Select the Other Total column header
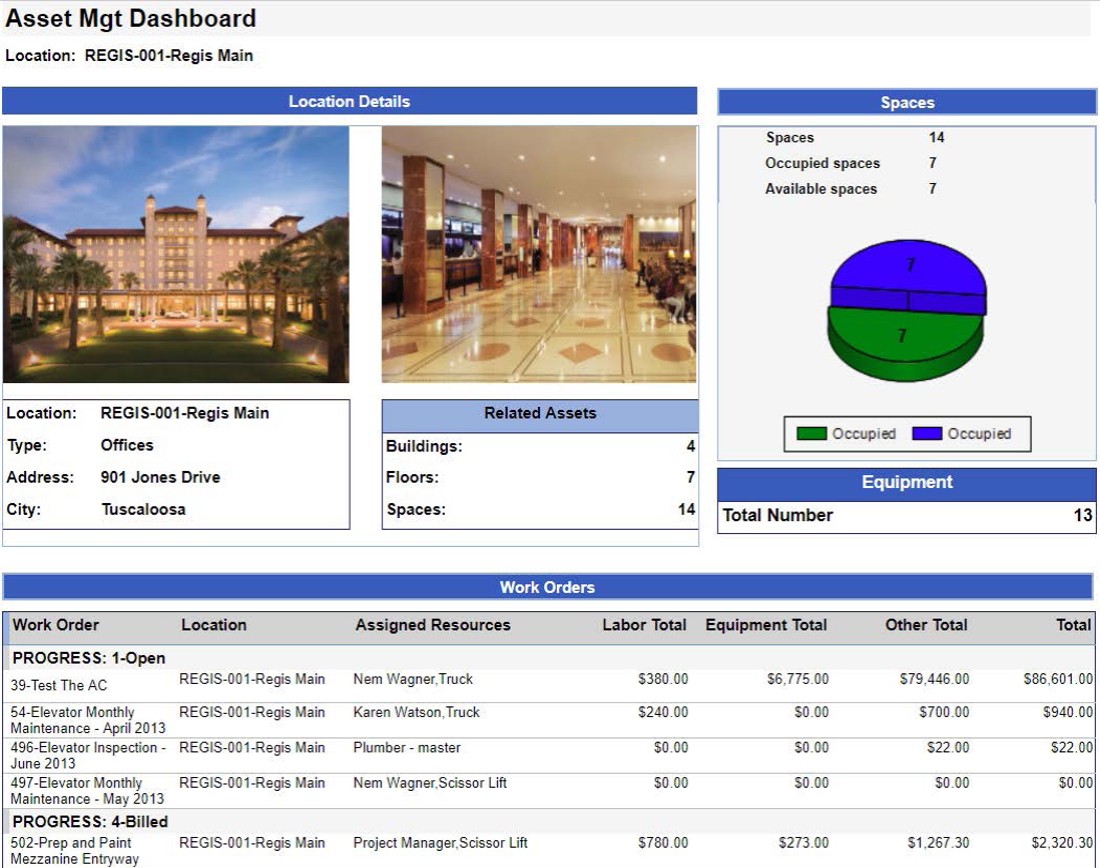 [x=926, y=625]
